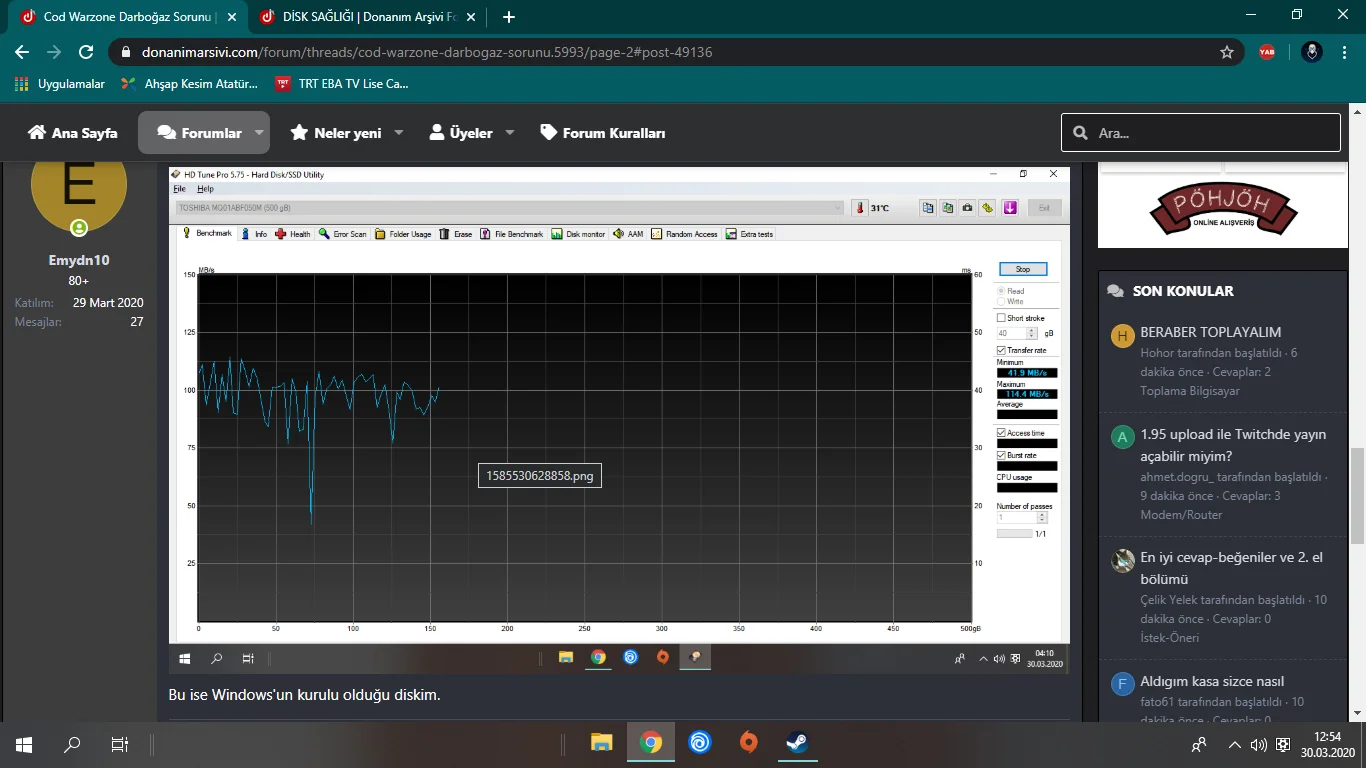Toggle Access time checkbox in HD Tune screenshot
This screenshot has height=768, width=1366.
(1002, 433)
